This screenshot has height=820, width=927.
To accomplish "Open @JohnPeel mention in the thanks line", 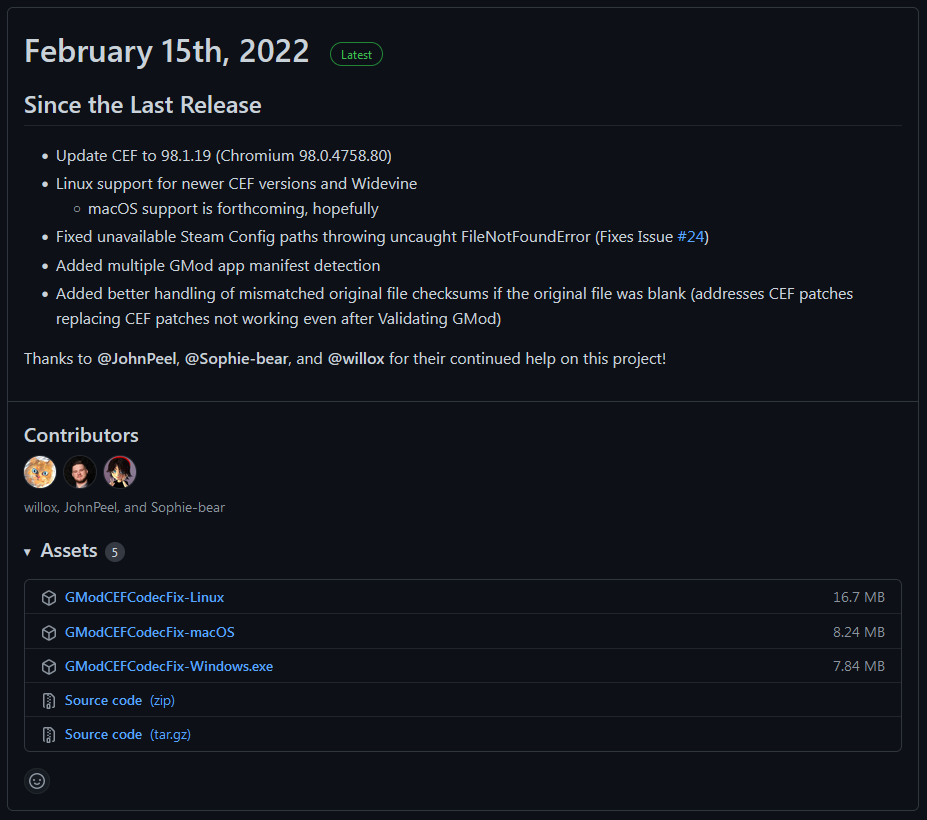I will (137, 359).
